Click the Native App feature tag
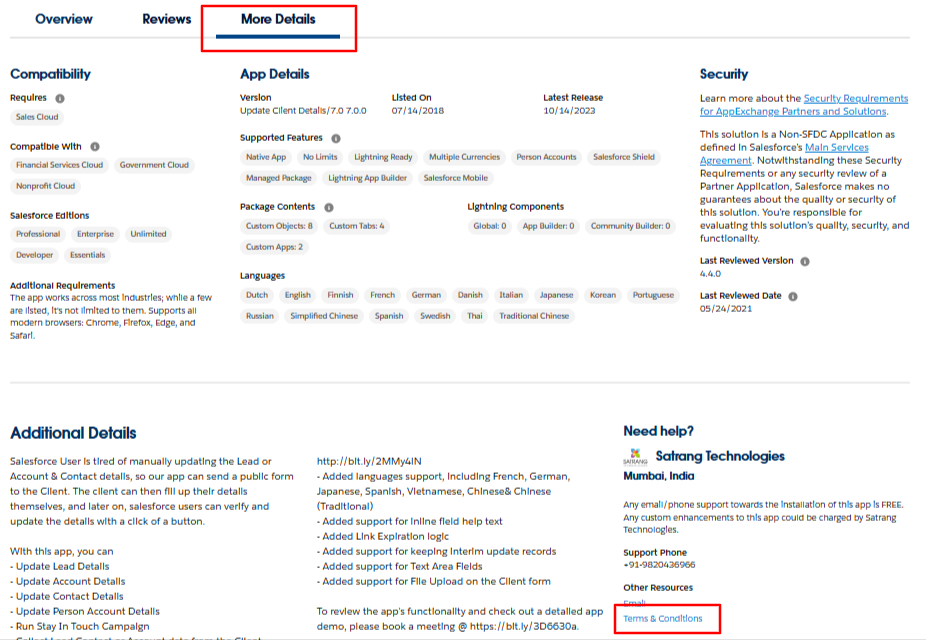 [x=266, y=157]
